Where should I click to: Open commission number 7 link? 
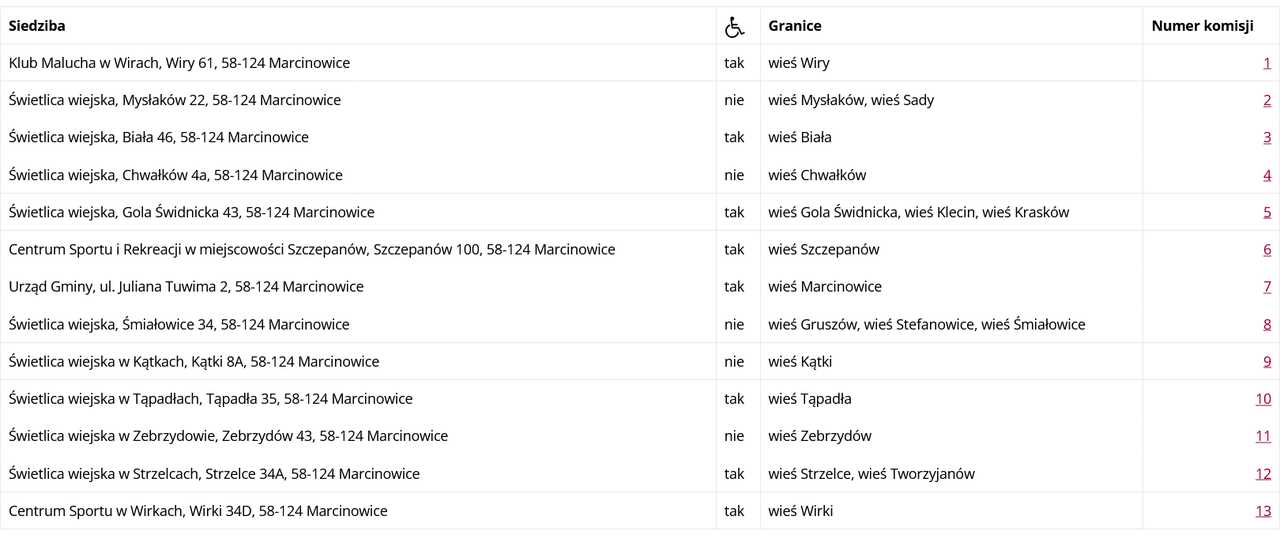point(1267,287)
